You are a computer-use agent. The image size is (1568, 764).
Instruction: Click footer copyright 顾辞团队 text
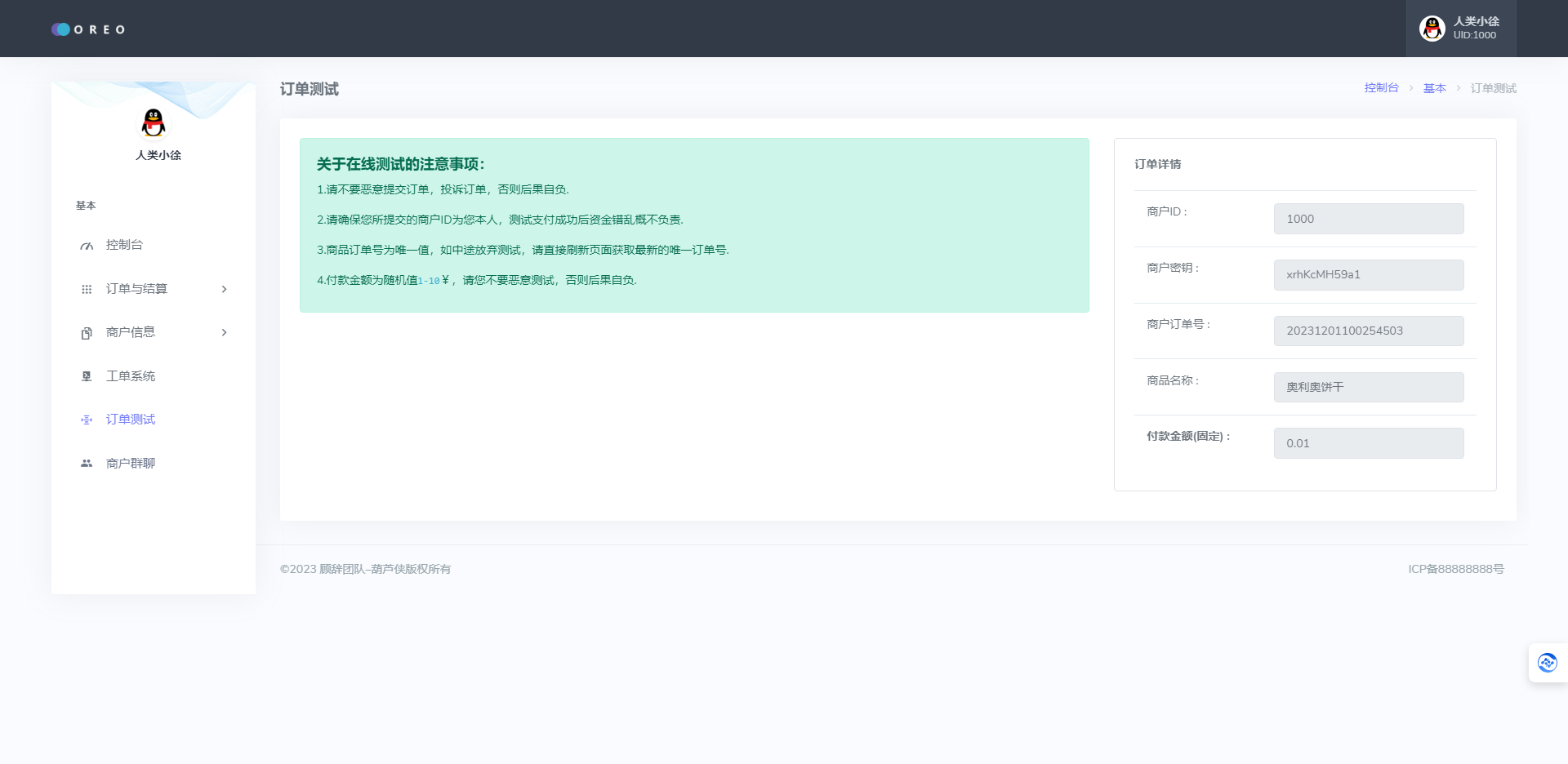click(x=365, y=569)
